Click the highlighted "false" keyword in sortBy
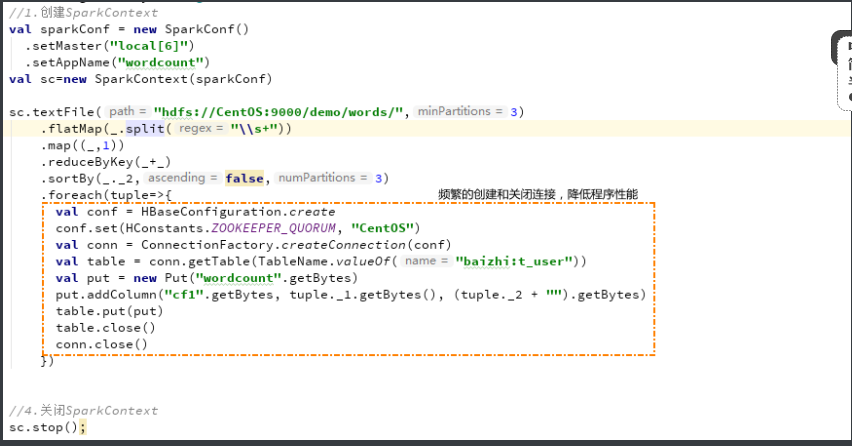Image resolution: width=852 pixels, height=446 pixels. coord(245,178)
